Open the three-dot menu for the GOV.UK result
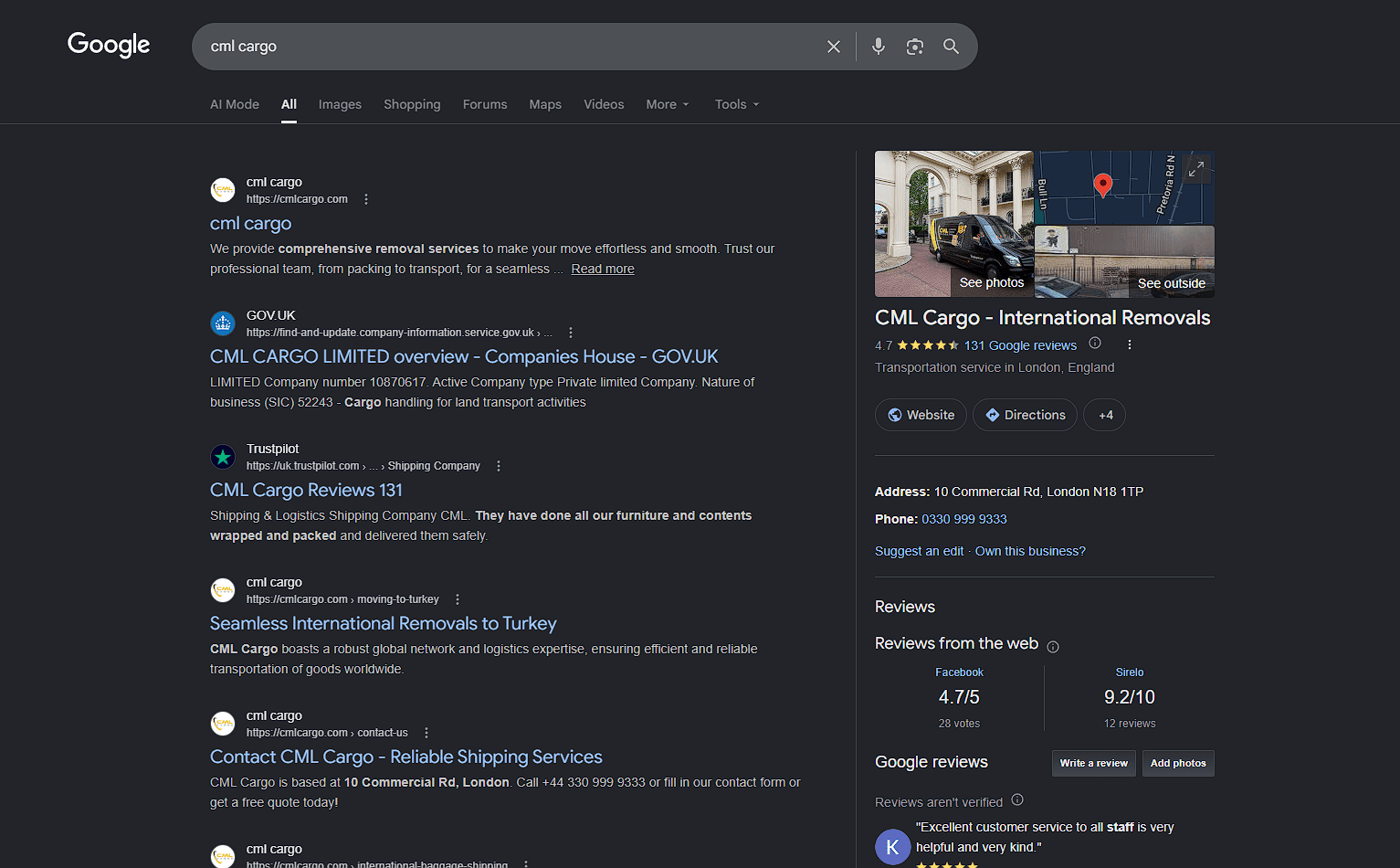The height and width of the screenshot is (868, 1400). tap(571, 333)
